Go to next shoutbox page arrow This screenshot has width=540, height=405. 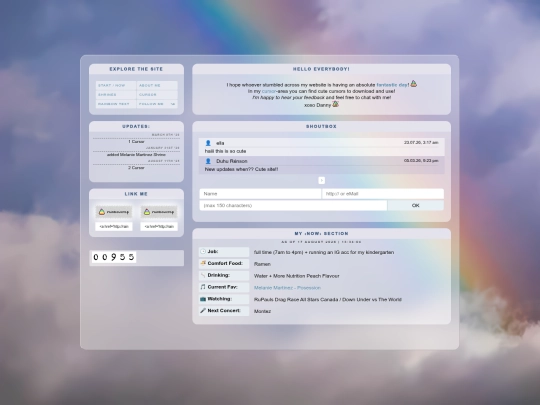[321, 180]
